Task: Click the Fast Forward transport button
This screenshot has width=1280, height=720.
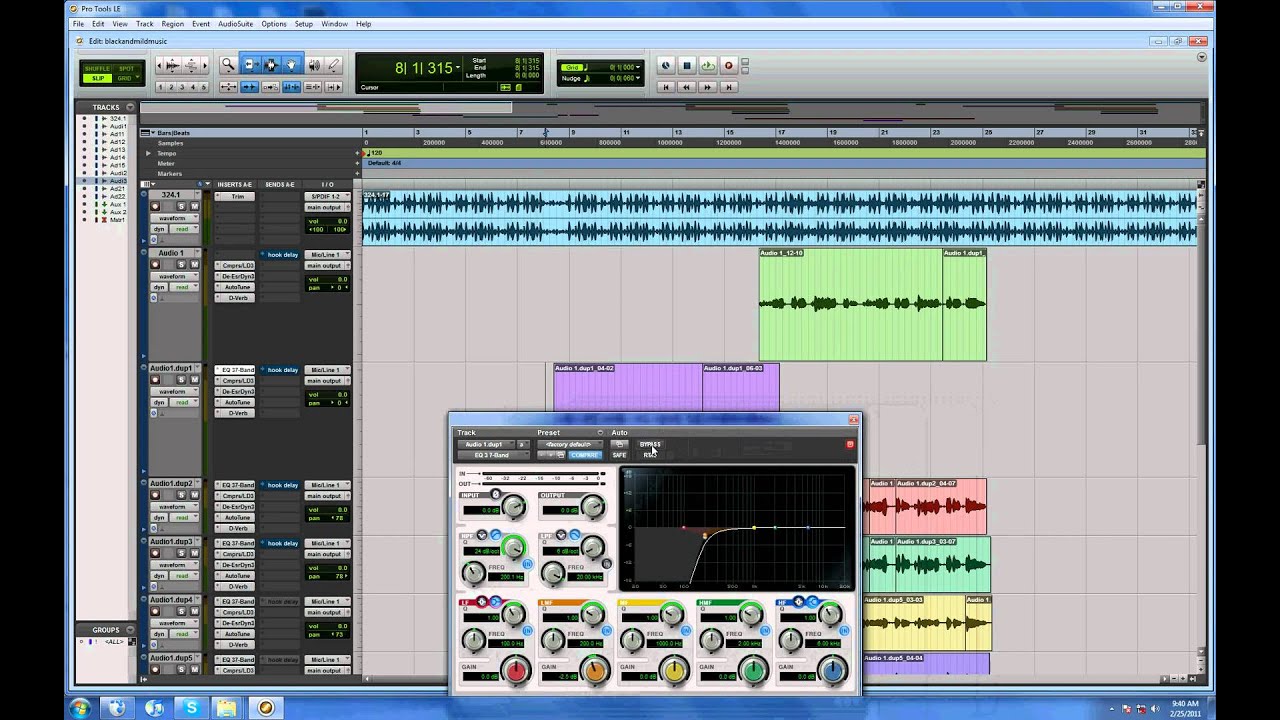Action: pos(708,87)
